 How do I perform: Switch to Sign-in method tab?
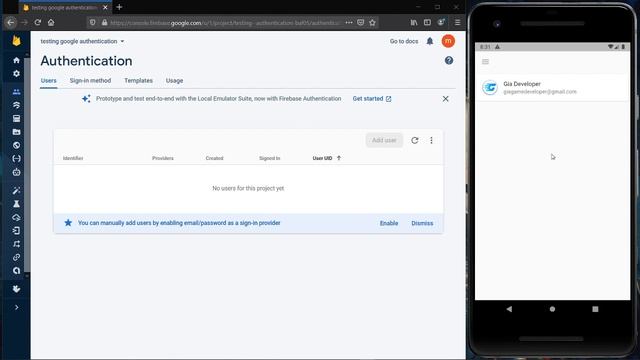tap(90, 80)
